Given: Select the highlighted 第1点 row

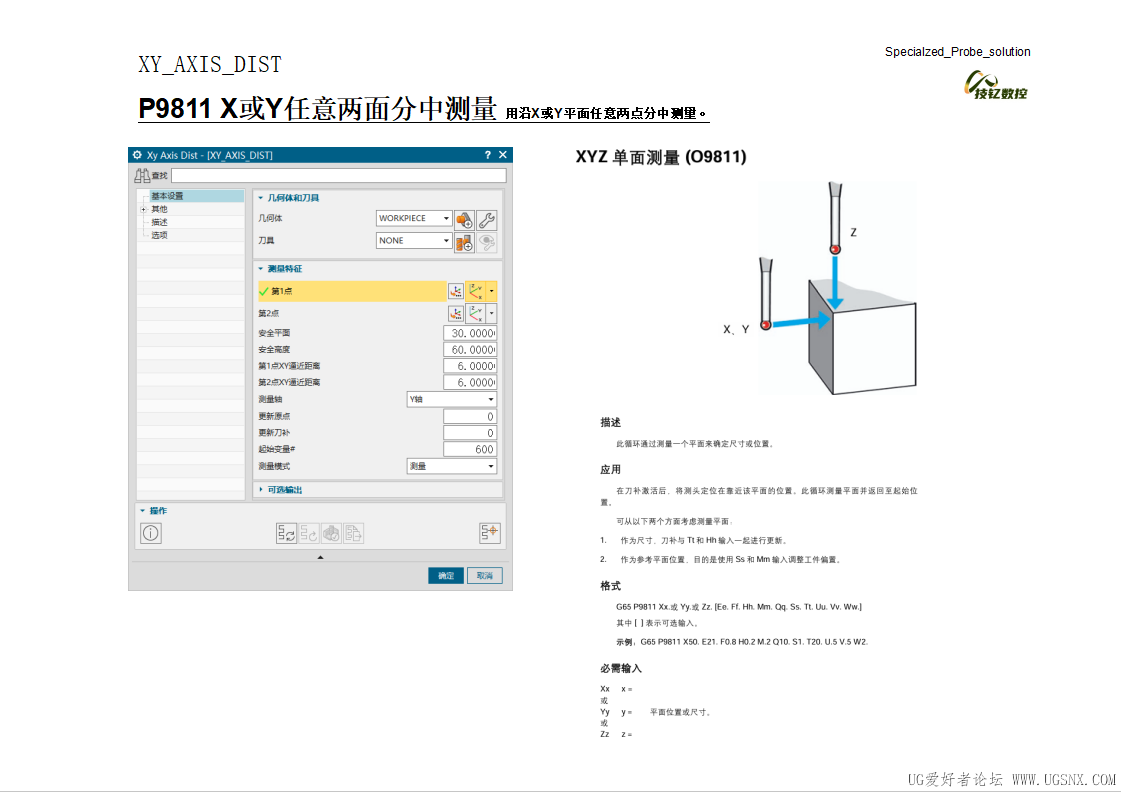Looking at the screenshot, I should (x=351, y=291).
